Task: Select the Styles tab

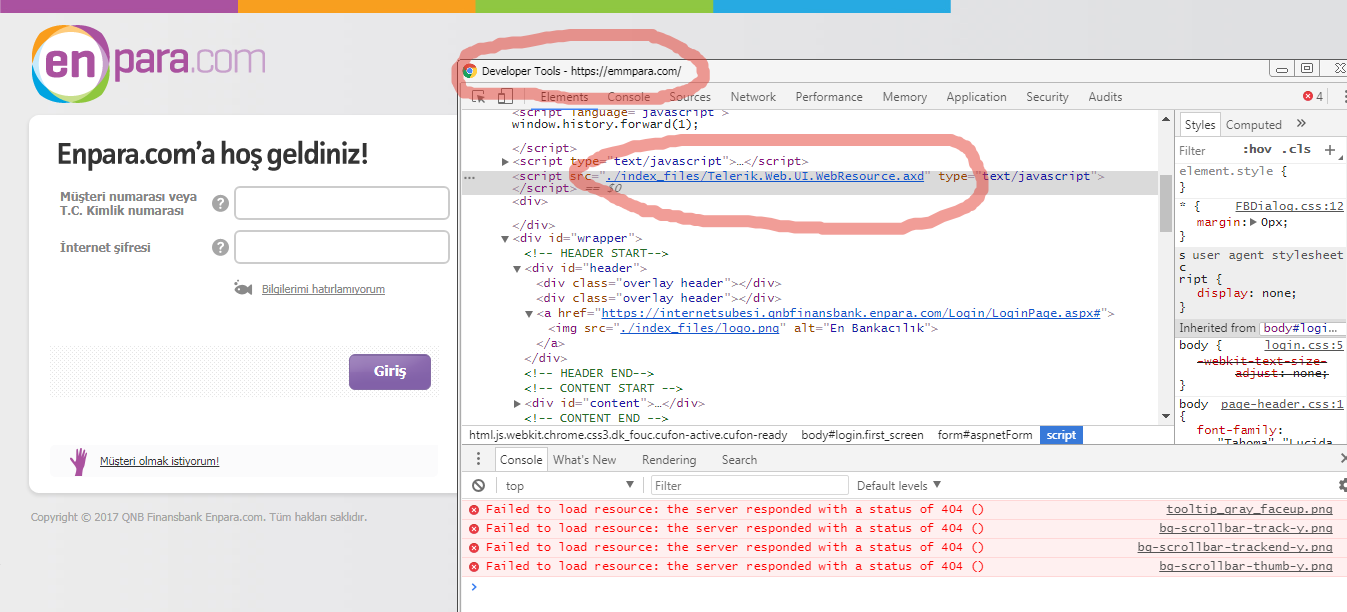Action: [x=1199, y=125]
